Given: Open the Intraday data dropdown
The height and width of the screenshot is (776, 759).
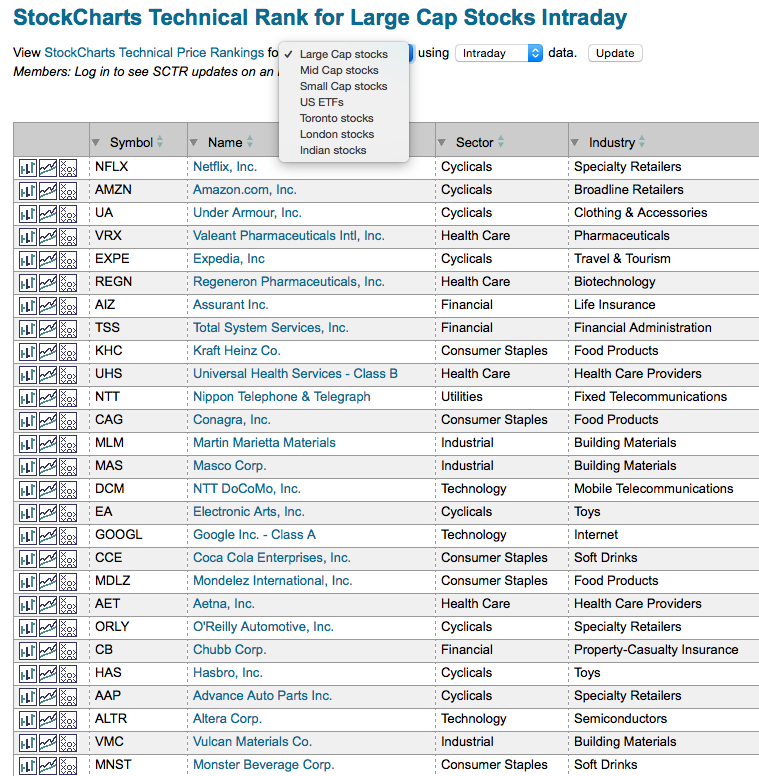Looking at the screenshot, I should [x=499, y=53].
